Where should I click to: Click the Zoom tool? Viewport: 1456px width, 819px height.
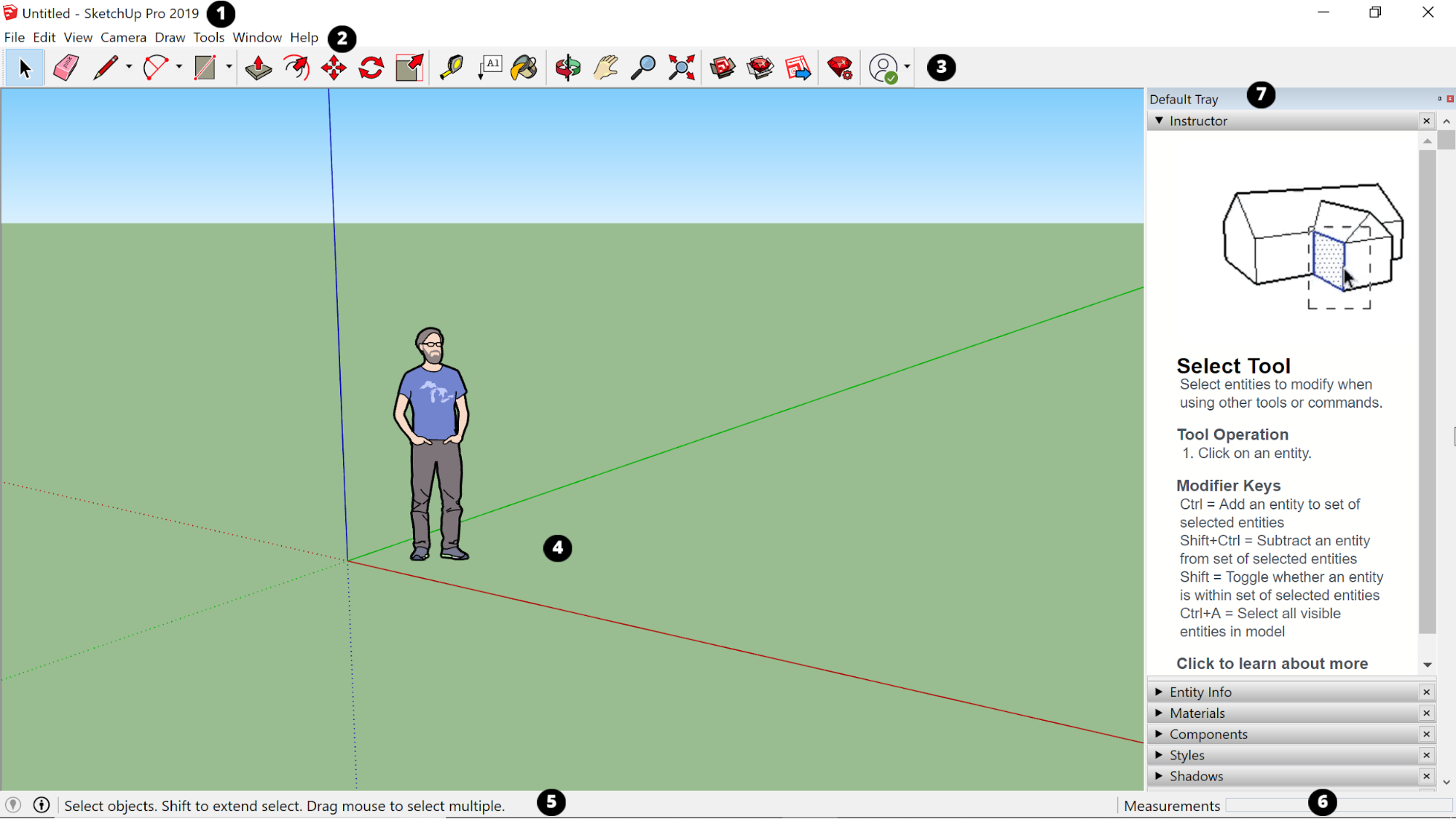pos(644,67)
